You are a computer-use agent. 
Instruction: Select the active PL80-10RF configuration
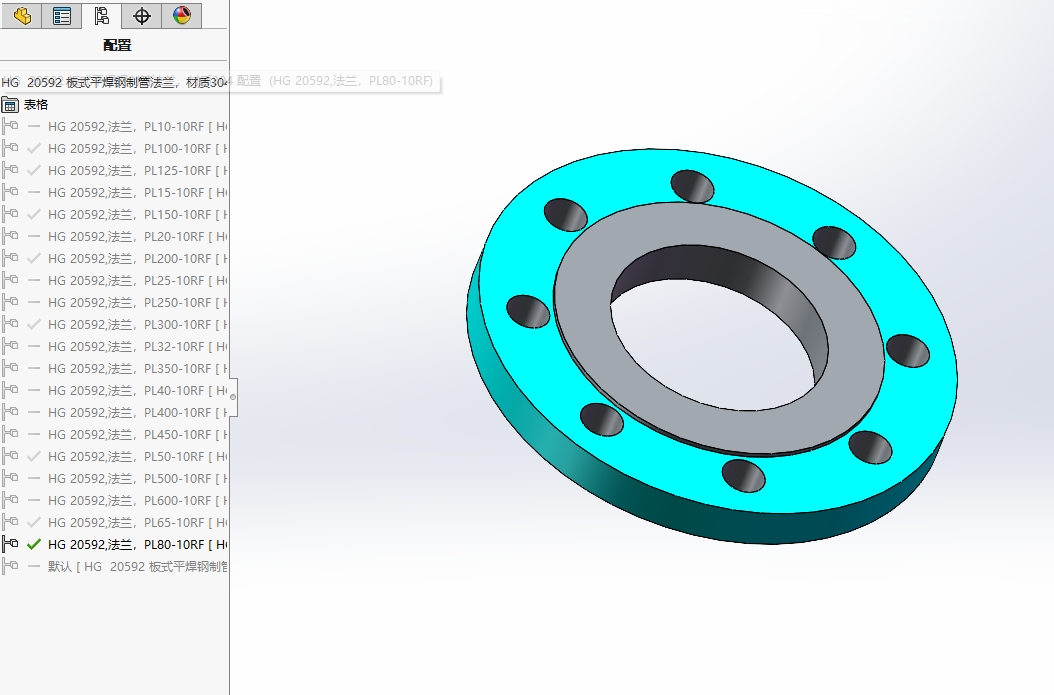[137, 544]
